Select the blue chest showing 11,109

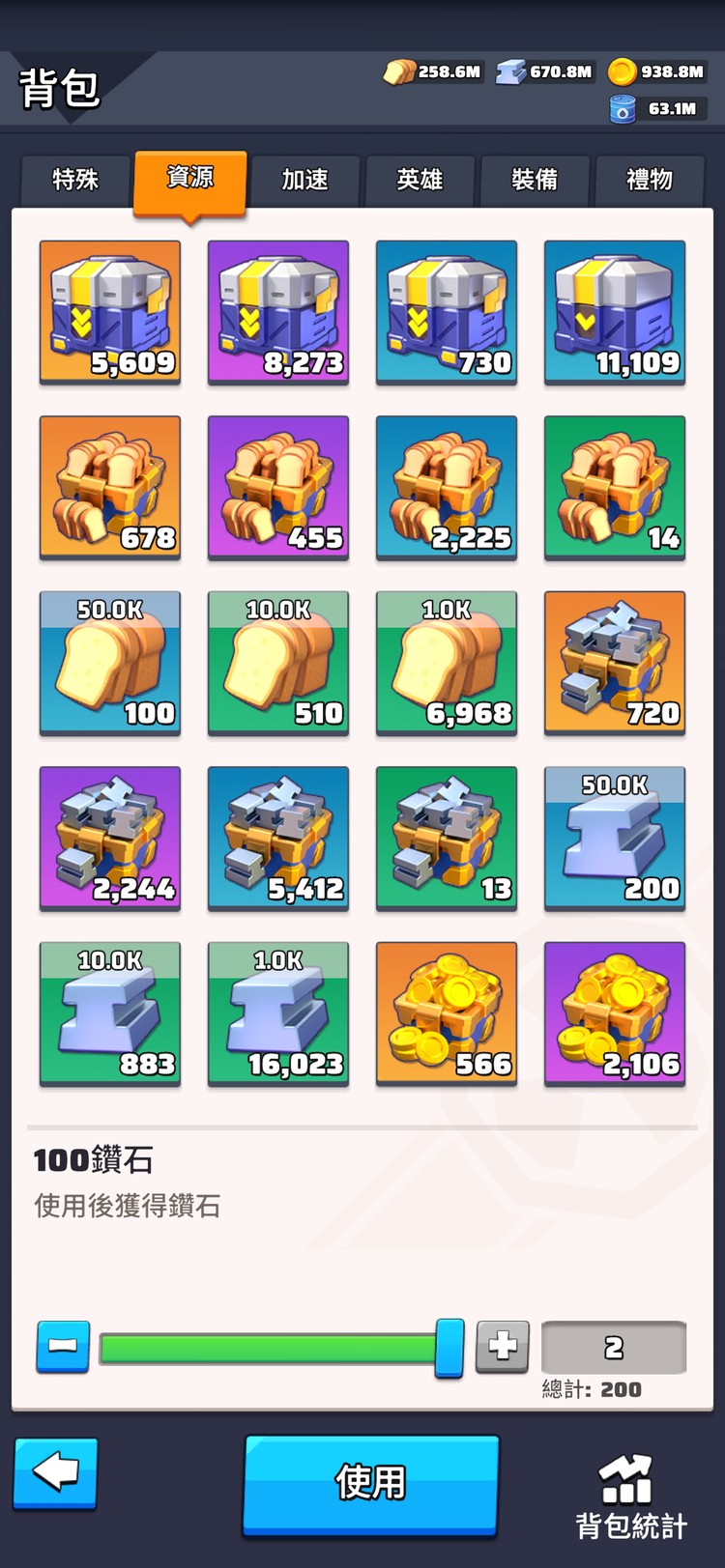(615, 312)
